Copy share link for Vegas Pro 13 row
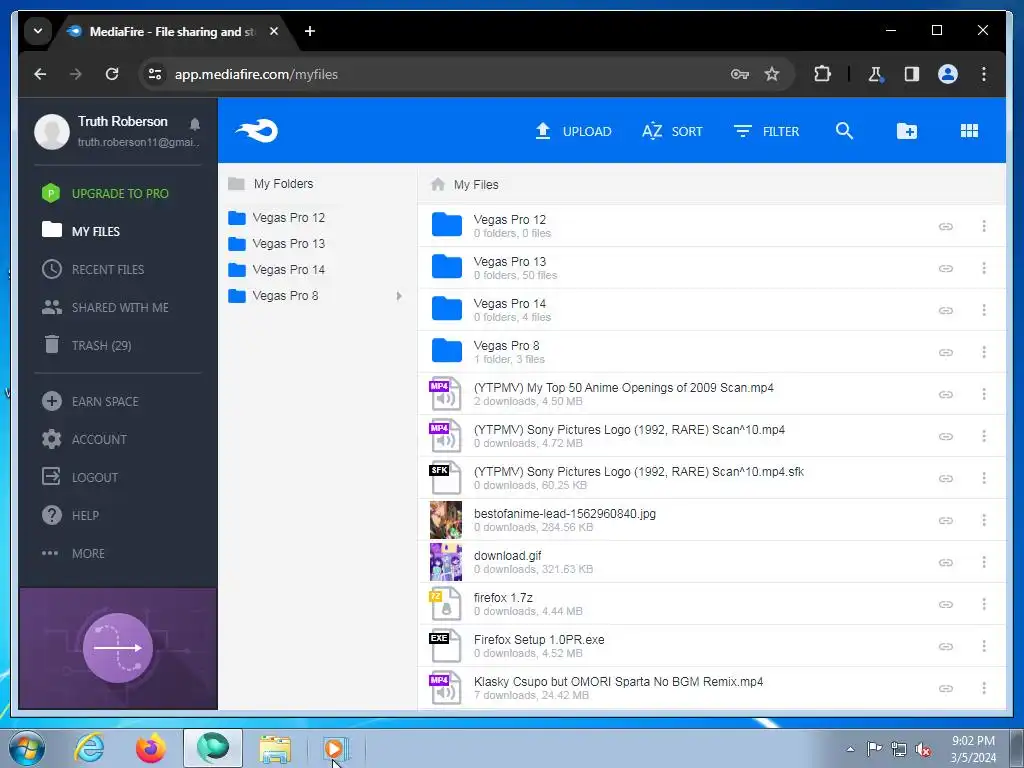1024x768 pixels. 945,268
